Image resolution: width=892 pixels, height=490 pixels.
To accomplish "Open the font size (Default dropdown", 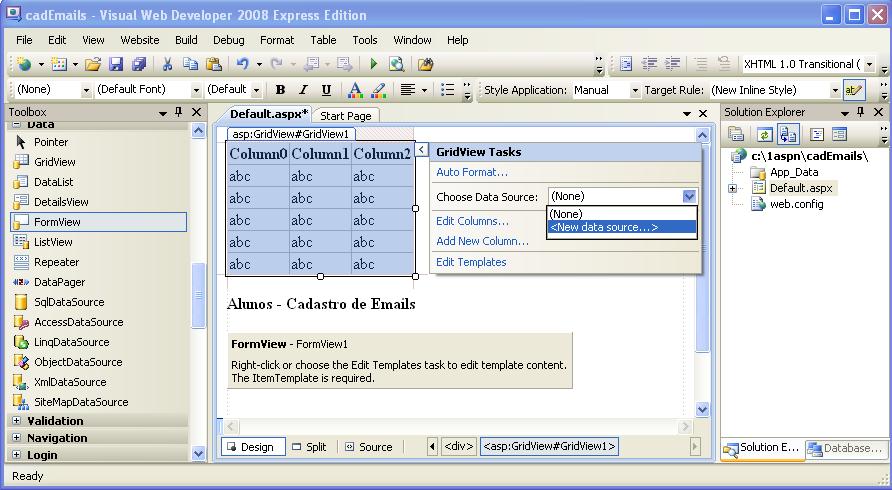I will point(256,90).
